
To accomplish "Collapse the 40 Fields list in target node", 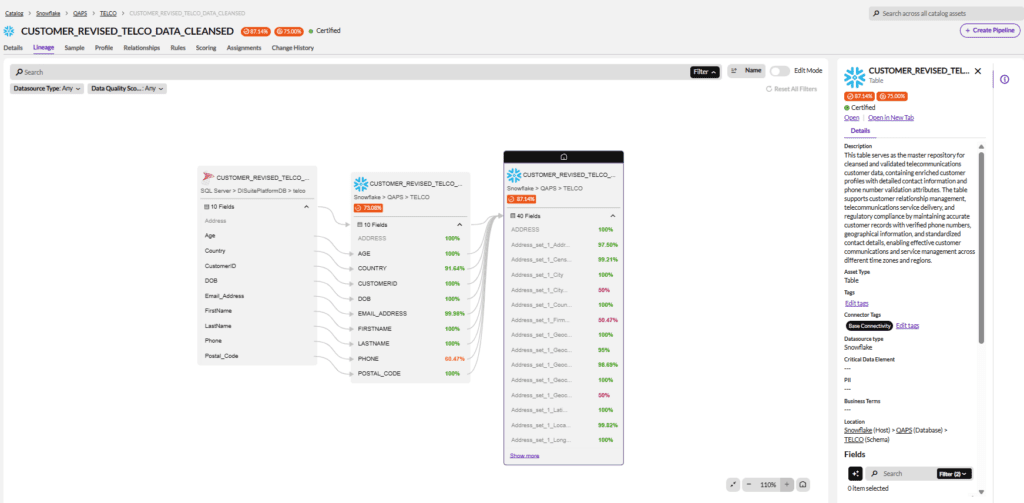I will click(613, 215).
